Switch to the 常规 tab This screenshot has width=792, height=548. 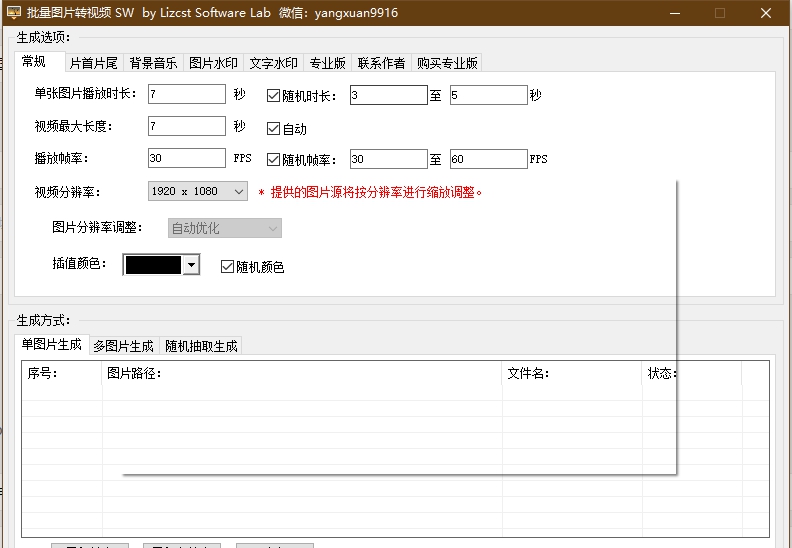tap(40, 62)
